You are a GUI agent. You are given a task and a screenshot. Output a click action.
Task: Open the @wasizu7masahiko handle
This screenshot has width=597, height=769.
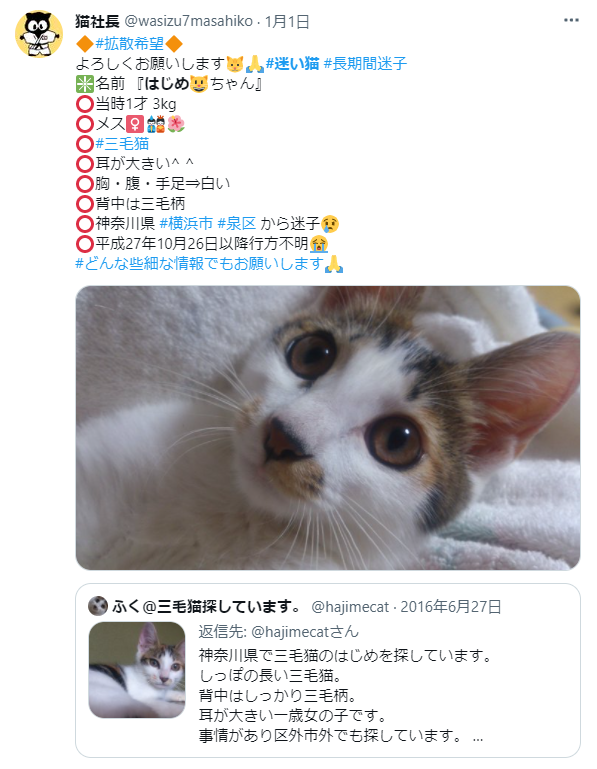point(188,22)
